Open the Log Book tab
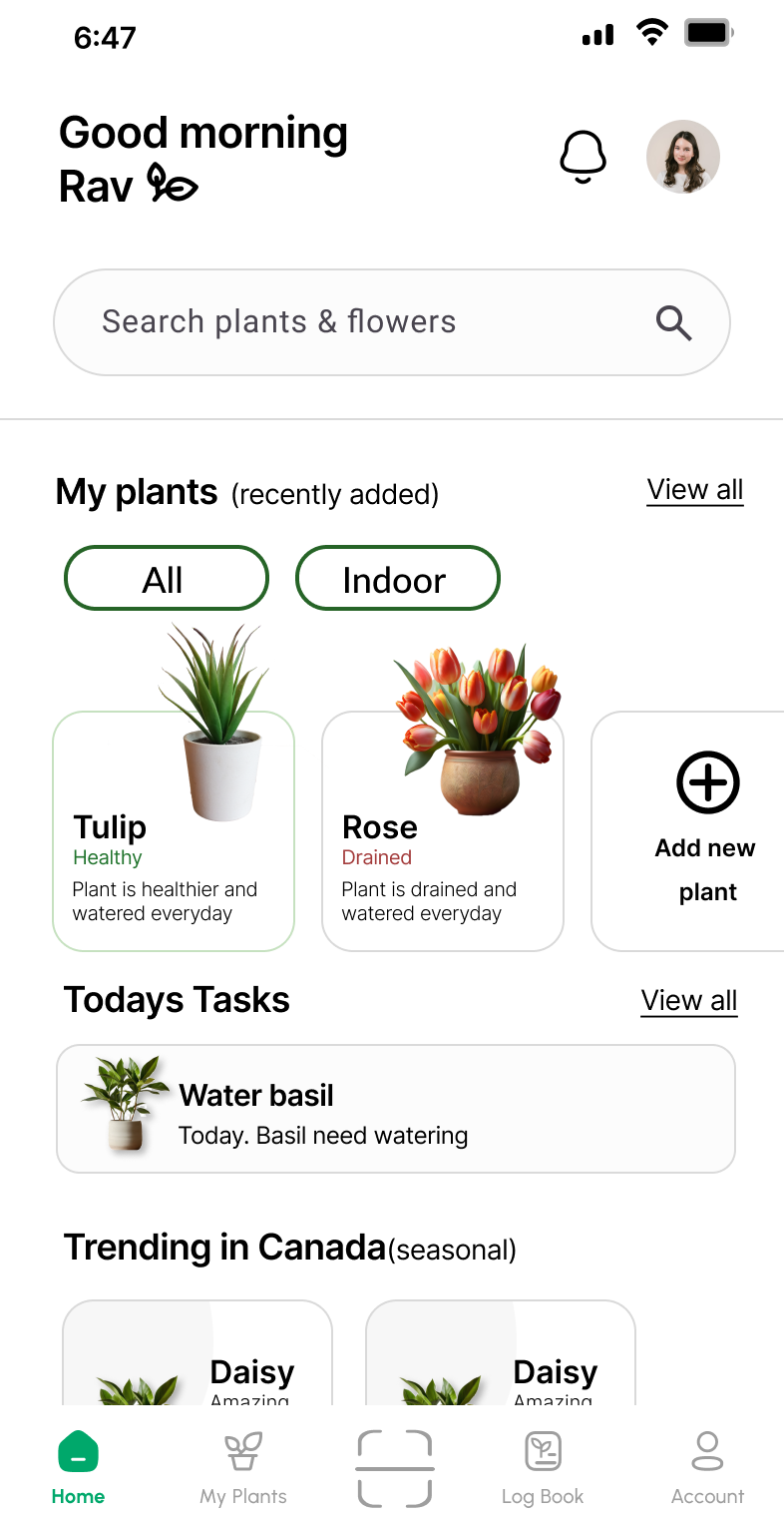Viewport: 784px width, 1517px height. click(543, 1469)
